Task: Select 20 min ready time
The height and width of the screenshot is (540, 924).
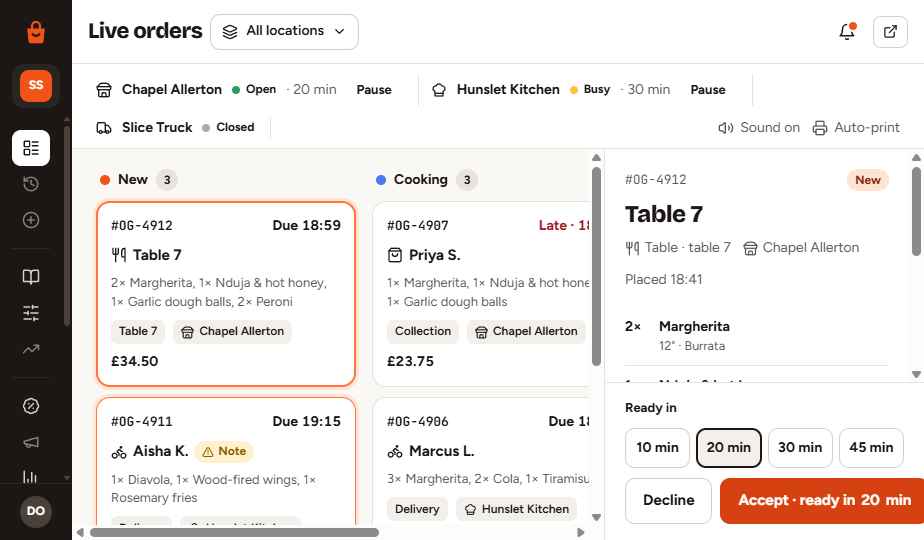Action: (728, 447)
